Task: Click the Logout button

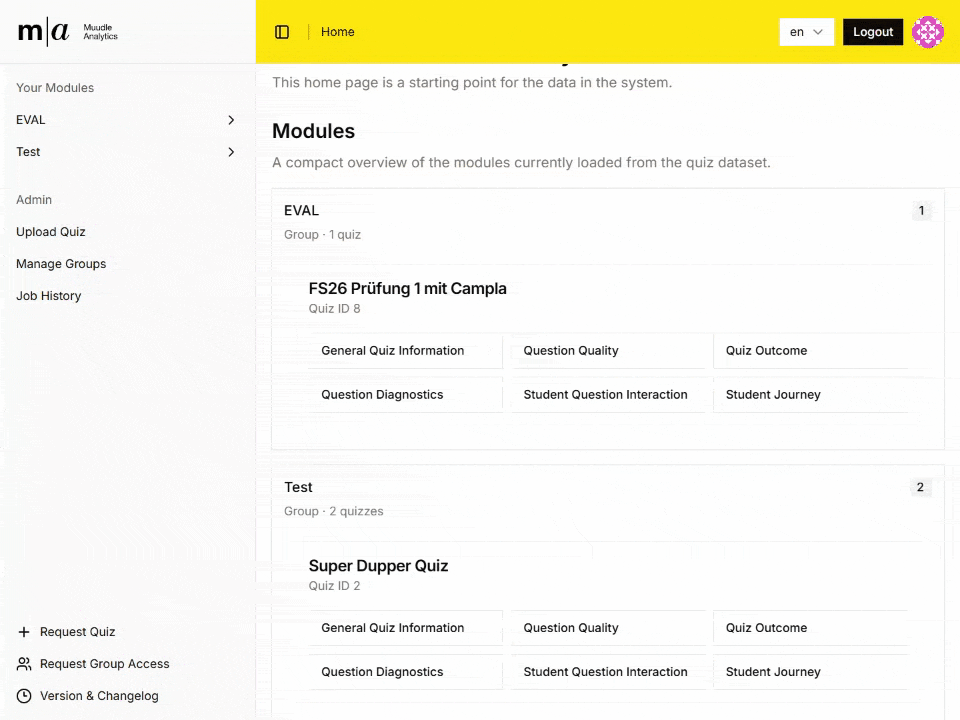Action: tap(873, 32)
